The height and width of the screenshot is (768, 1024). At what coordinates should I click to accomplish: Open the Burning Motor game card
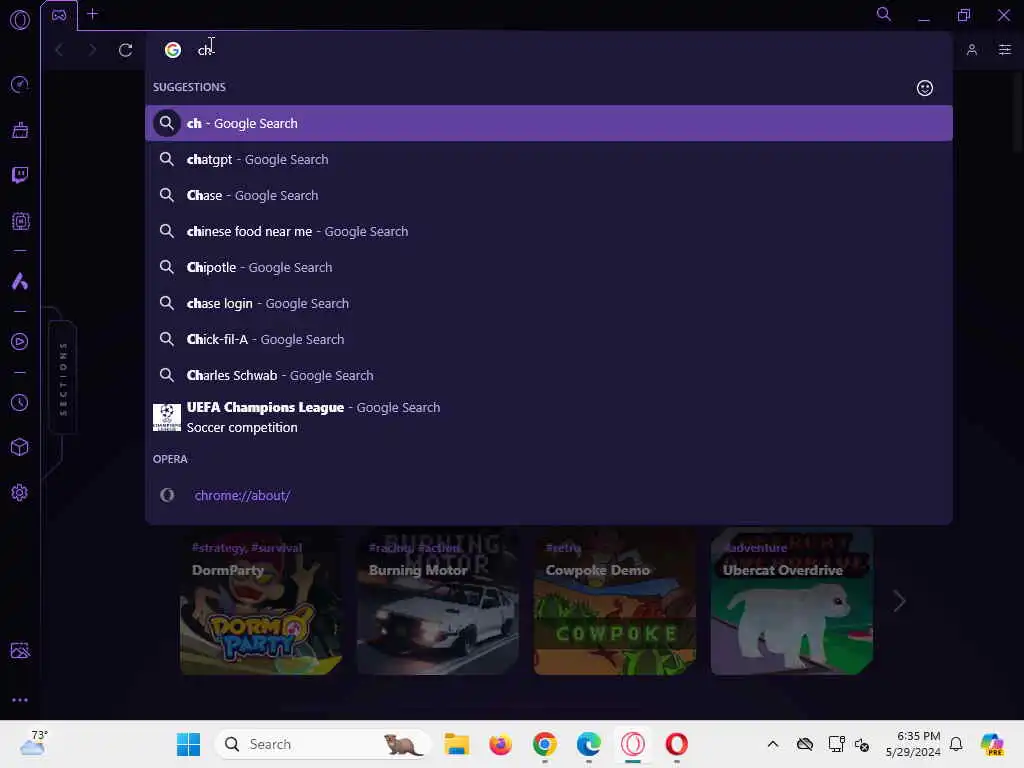point(438,601)
